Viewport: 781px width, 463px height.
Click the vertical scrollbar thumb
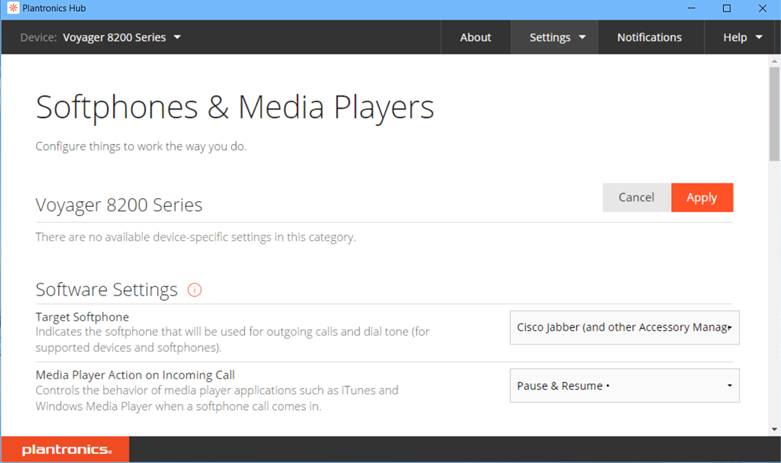pos(774,115)
